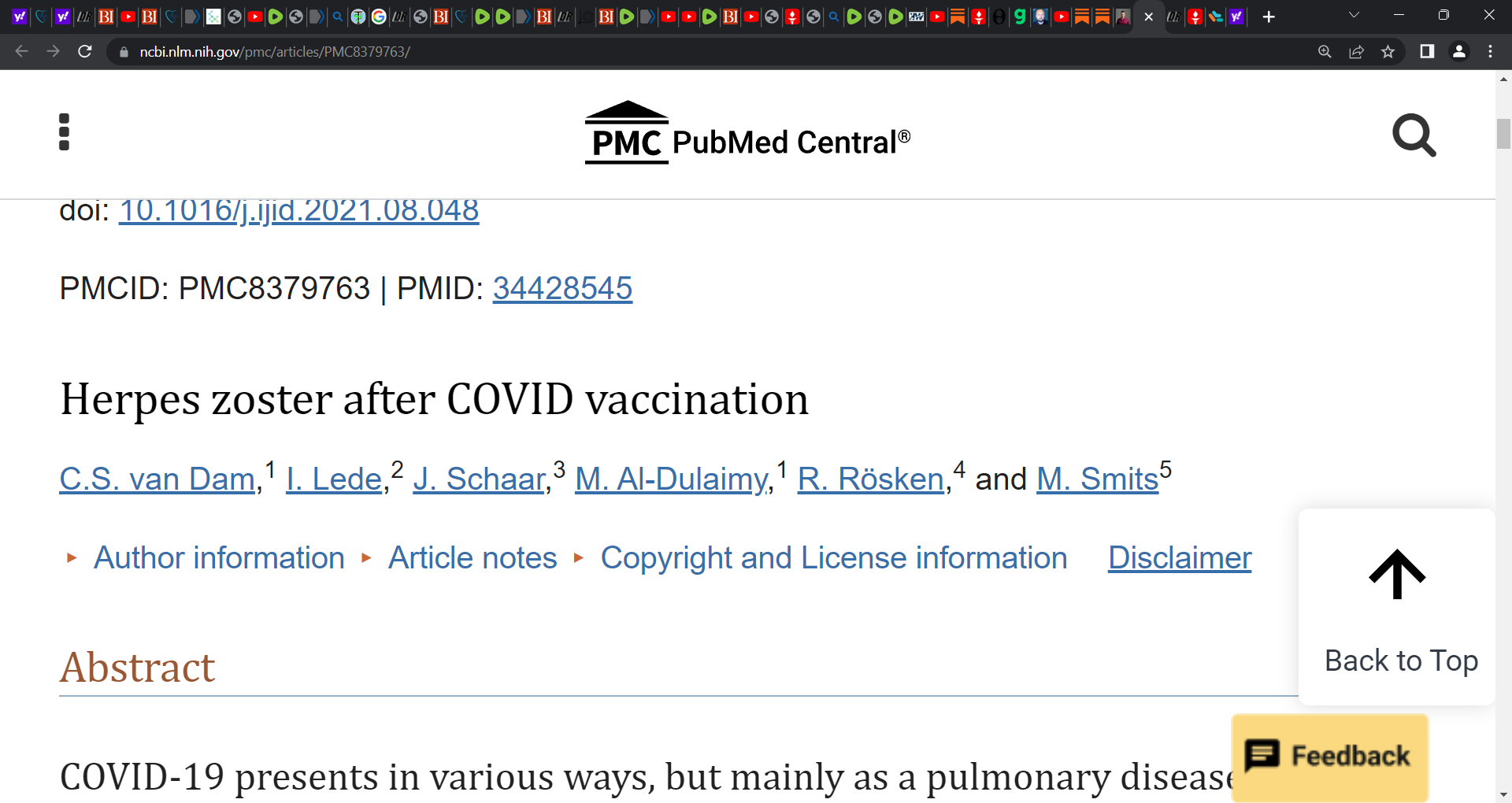Click the Back to Top arrow

1397,575
